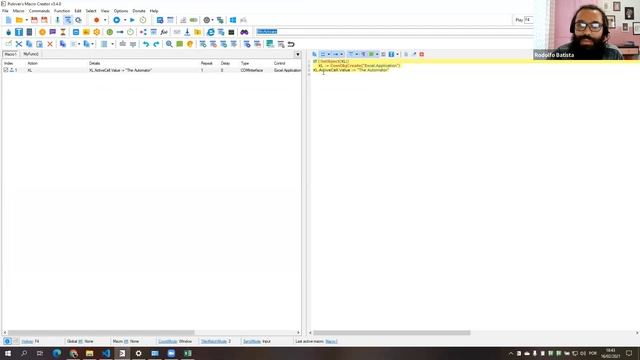Expand the Play button dropdown arrow
Screen dimensions: 640x360
point(124,20)
